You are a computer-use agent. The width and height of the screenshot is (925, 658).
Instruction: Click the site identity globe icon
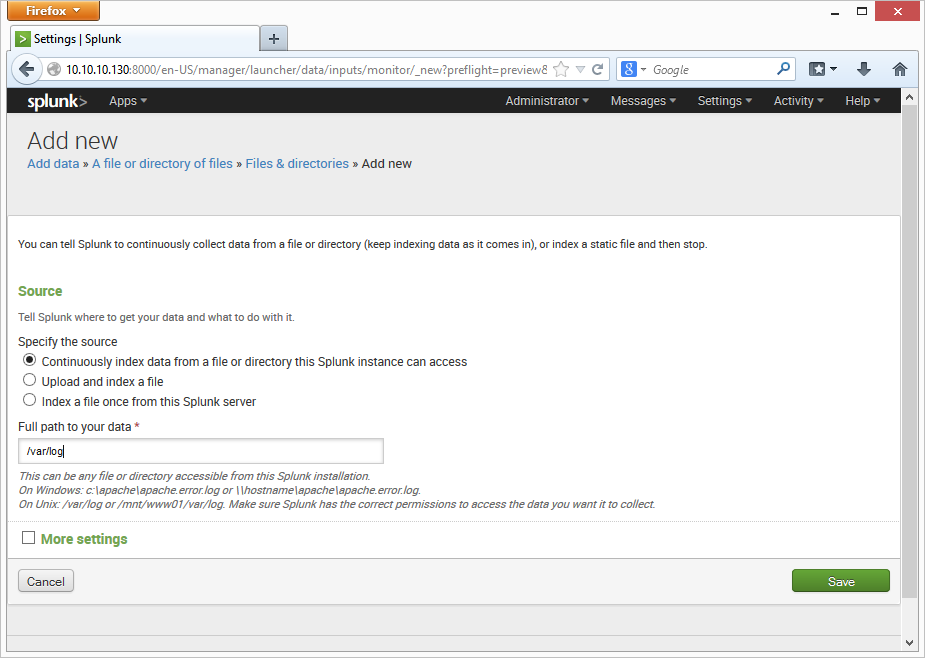[54, 70]
